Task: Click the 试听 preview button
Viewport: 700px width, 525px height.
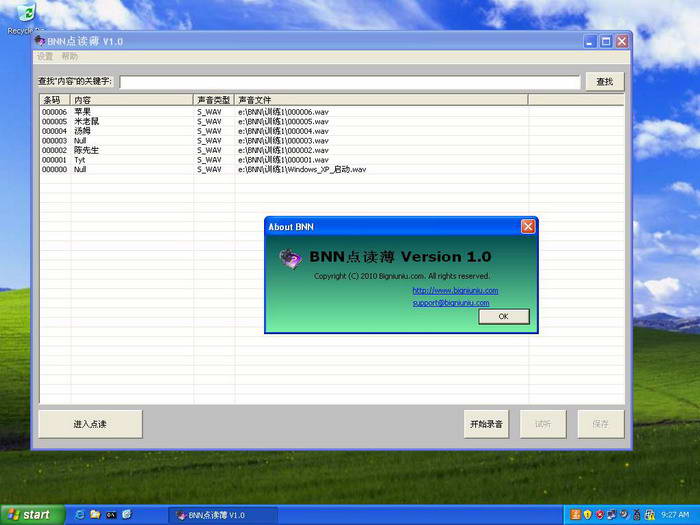Action: coord(543,424)
